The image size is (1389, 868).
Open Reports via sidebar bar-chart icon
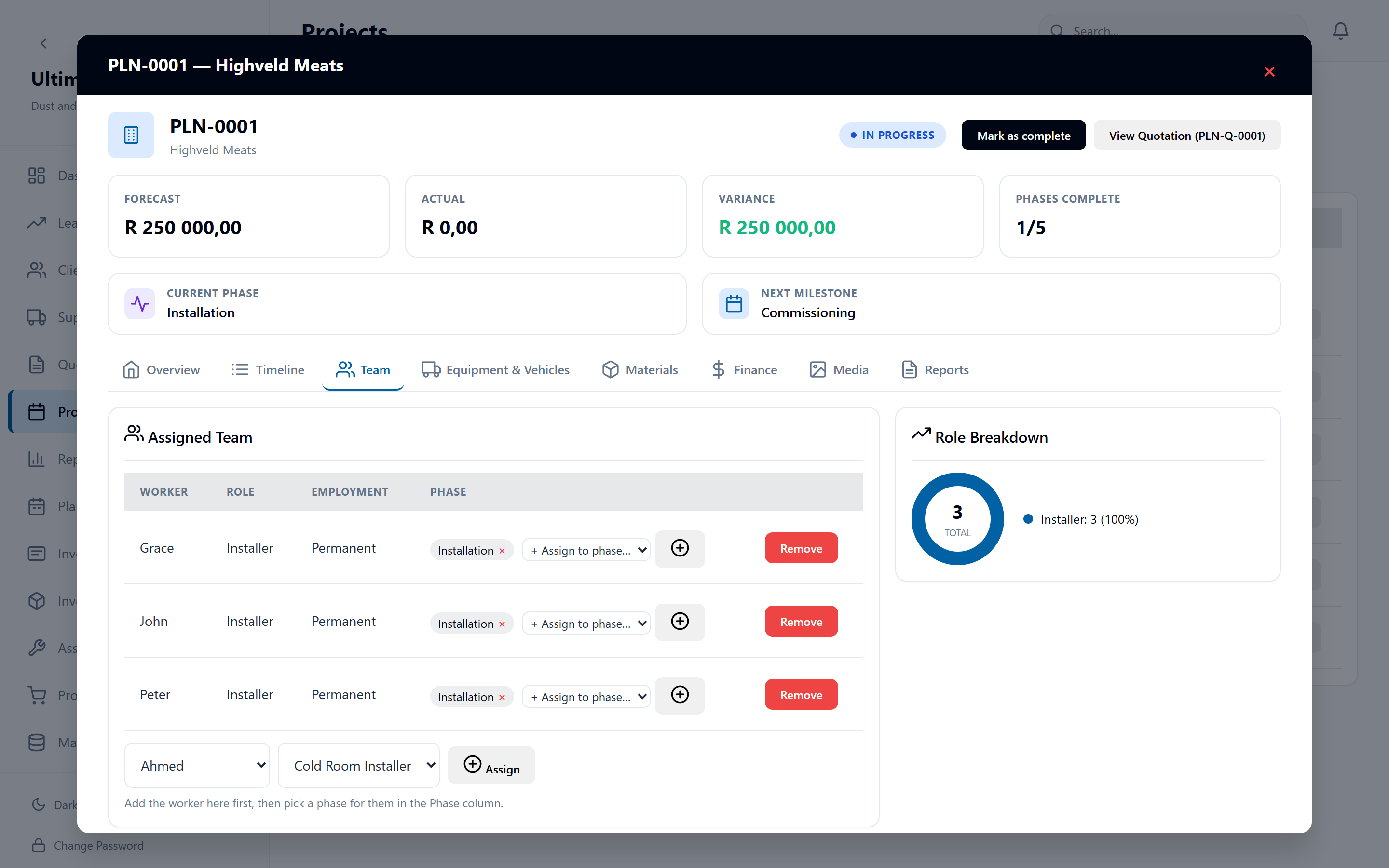click(37, 459)
